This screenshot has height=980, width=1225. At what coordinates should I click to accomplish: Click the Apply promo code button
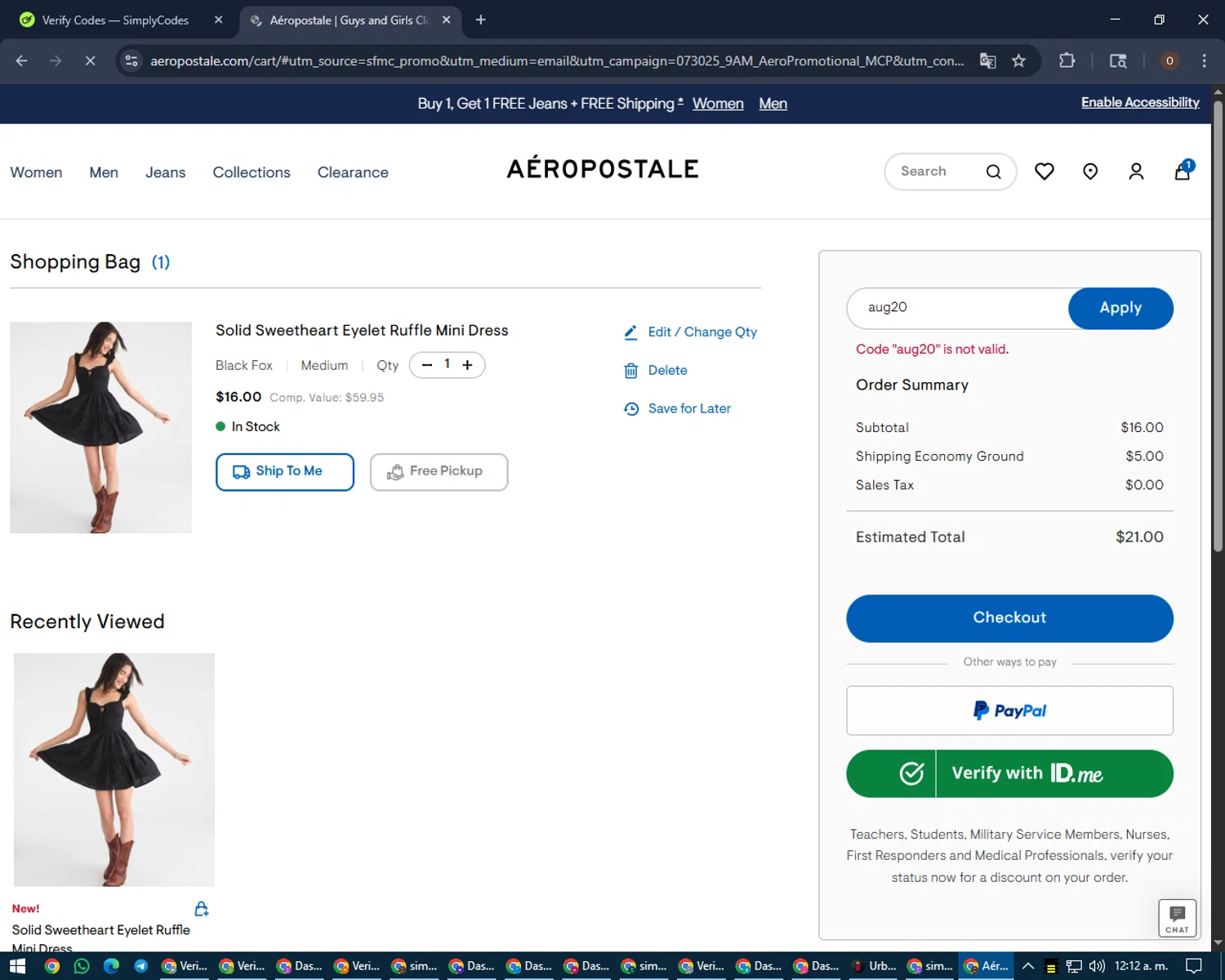[1120, 308]
